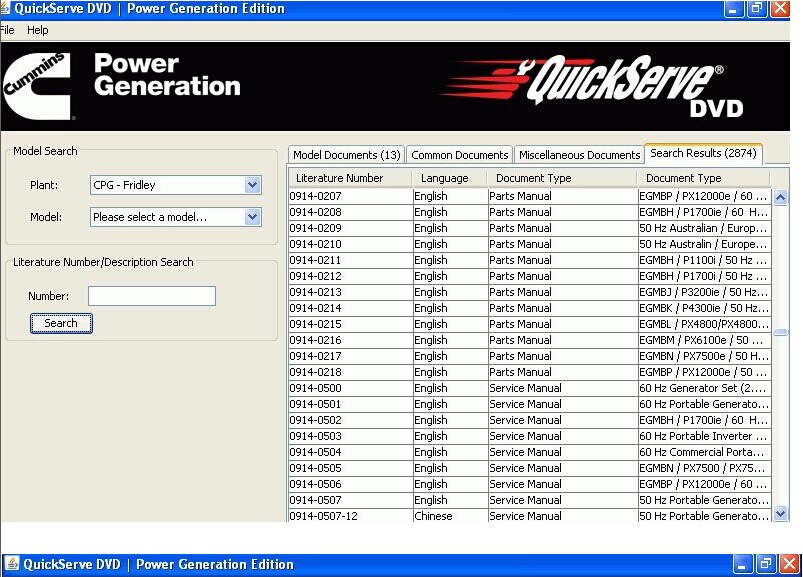Select row 0914-0216
Viewport: 803px width, 577px height.
coord(530,340)
